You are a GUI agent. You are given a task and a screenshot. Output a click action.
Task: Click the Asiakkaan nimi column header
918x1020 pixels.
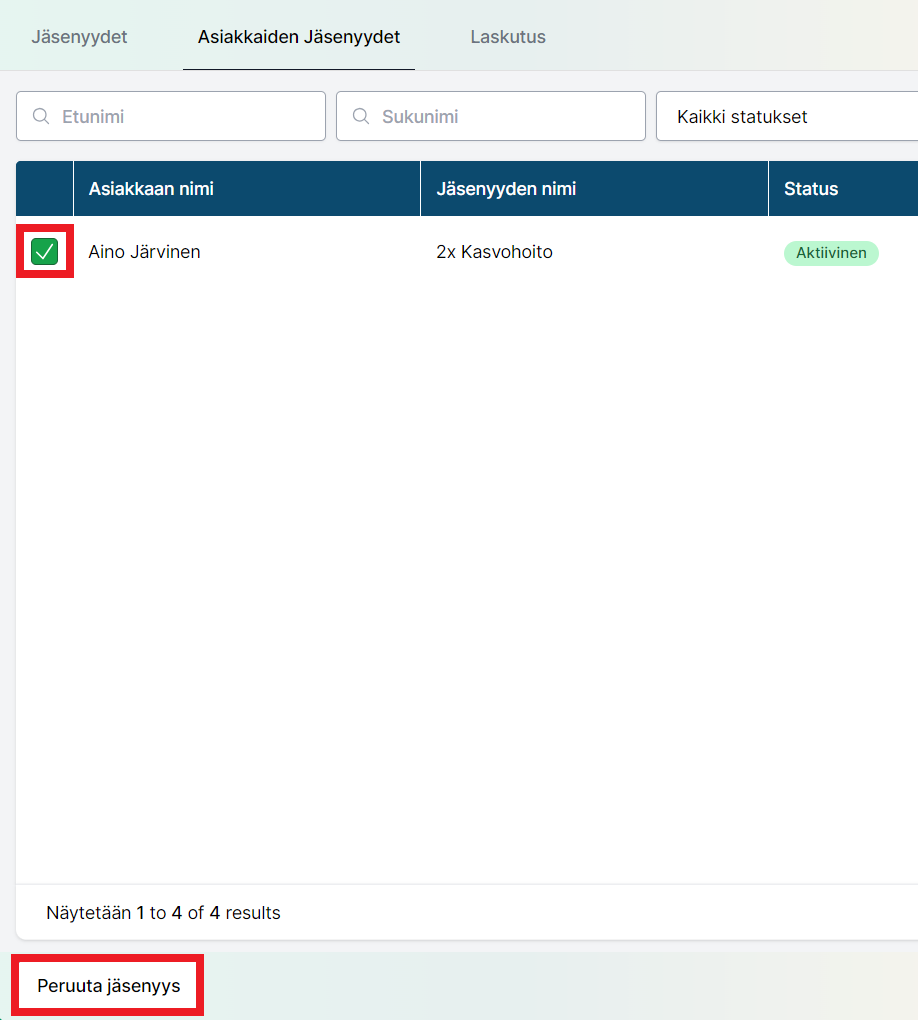151,189
